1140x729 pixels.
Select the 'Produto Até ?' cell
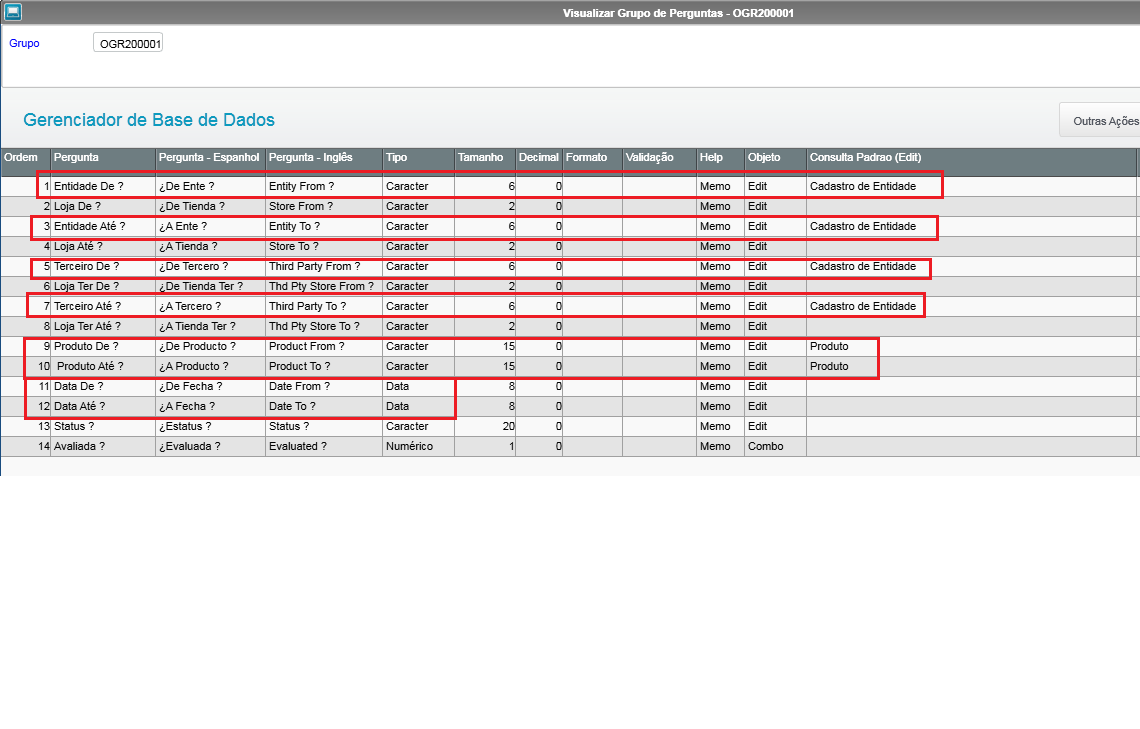103,366
